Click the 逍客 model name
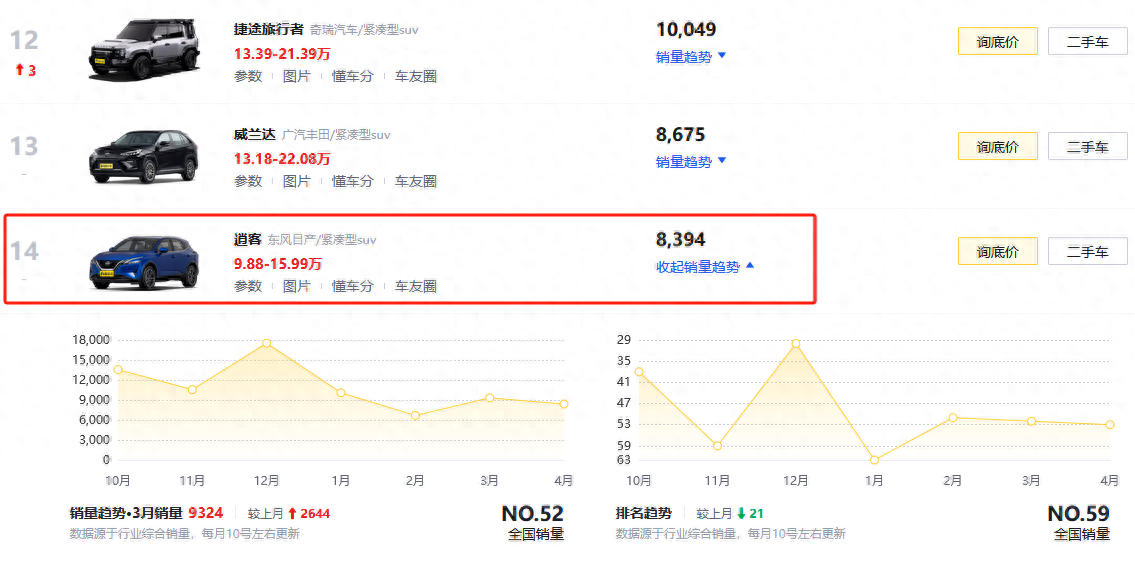 click(x=248, y=239)
